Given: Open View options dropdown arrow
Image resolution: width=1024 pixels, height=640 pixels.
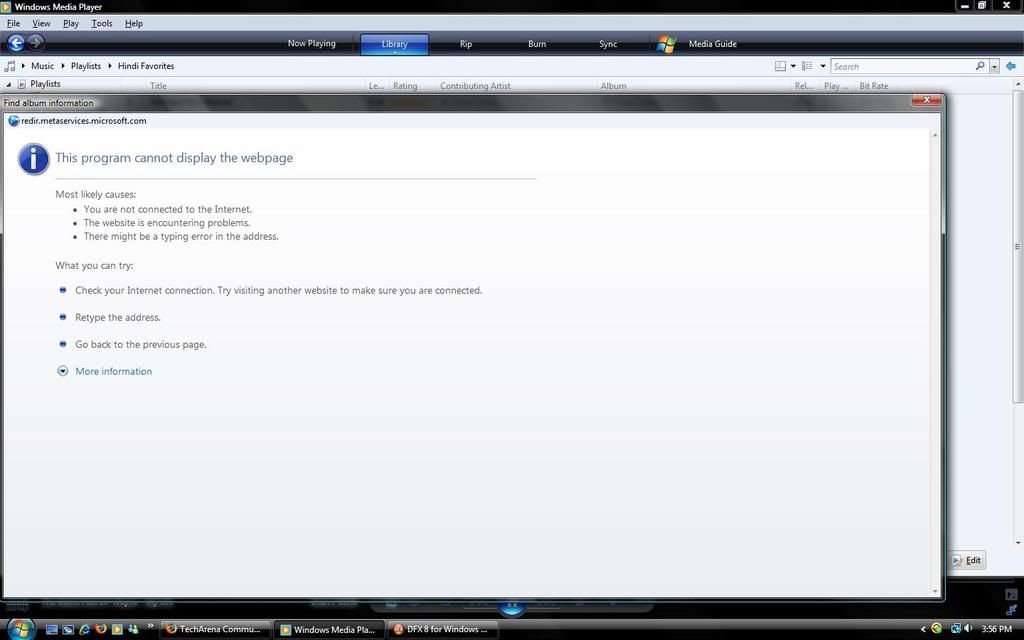Looking at the screenshot, I should [823, 66].
